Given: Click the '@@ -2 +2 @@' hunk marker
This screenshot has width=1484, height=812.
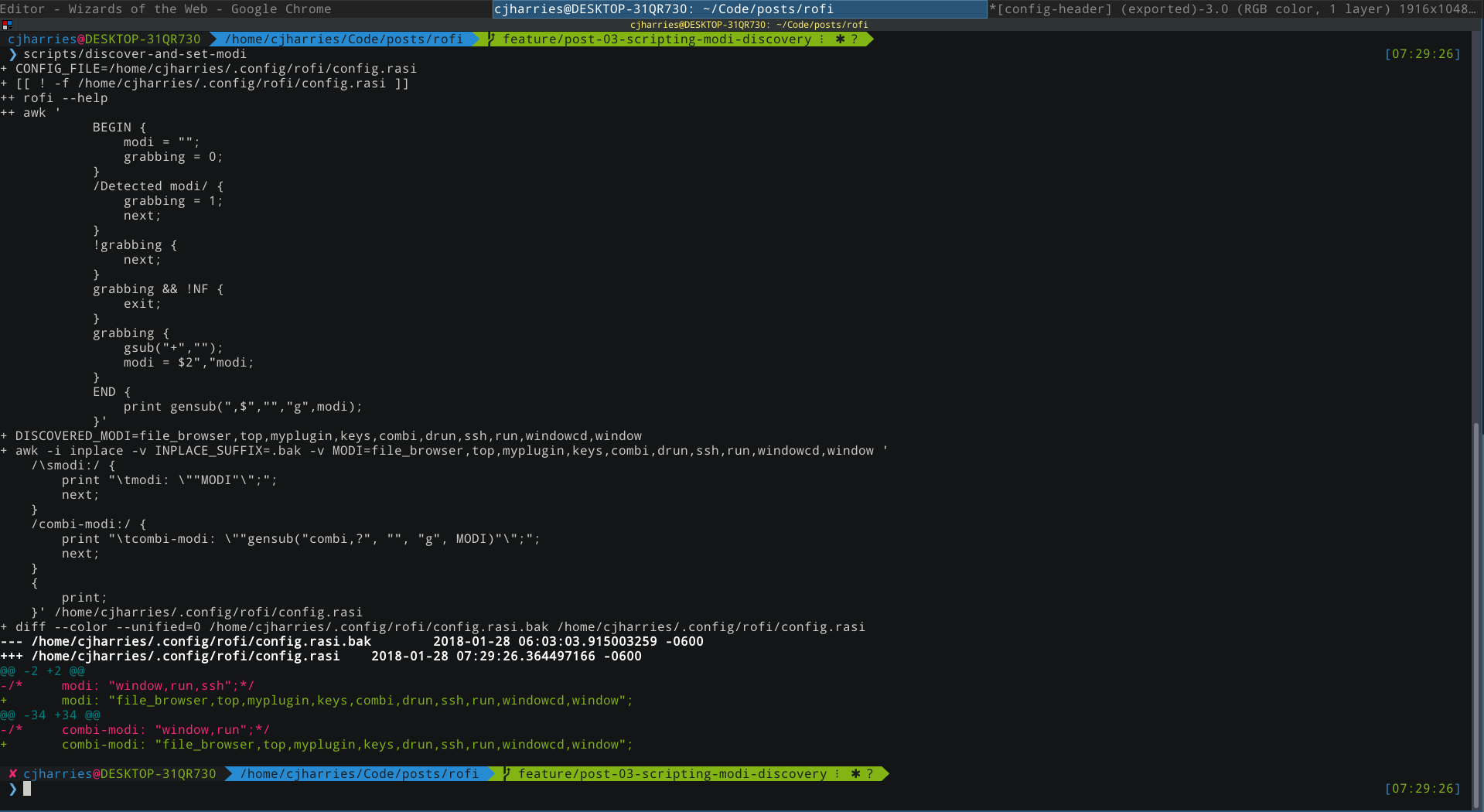Looking at the screenshot, I should click(43, 671).
